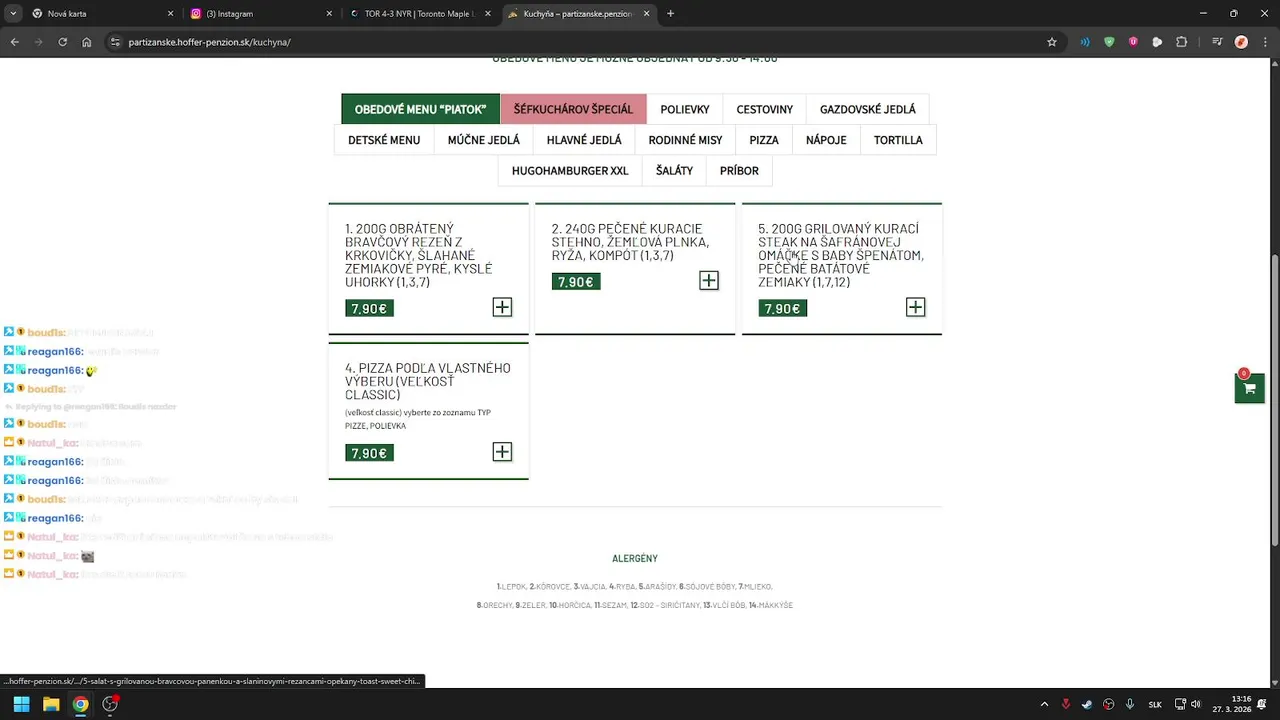
Task: Close the Instagram tab
Action: click(x=329, y=14)
